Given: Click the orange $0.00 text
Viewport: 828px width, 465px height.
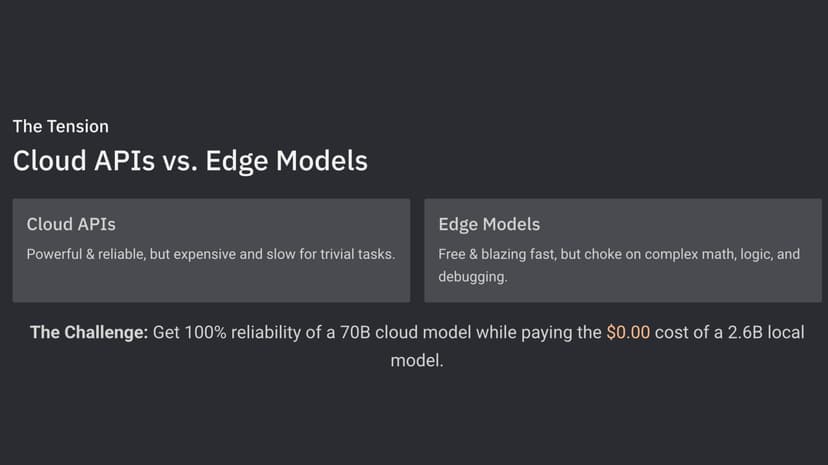Looking at the screenshot, I should pyautogui.click(x=628, y=333).
